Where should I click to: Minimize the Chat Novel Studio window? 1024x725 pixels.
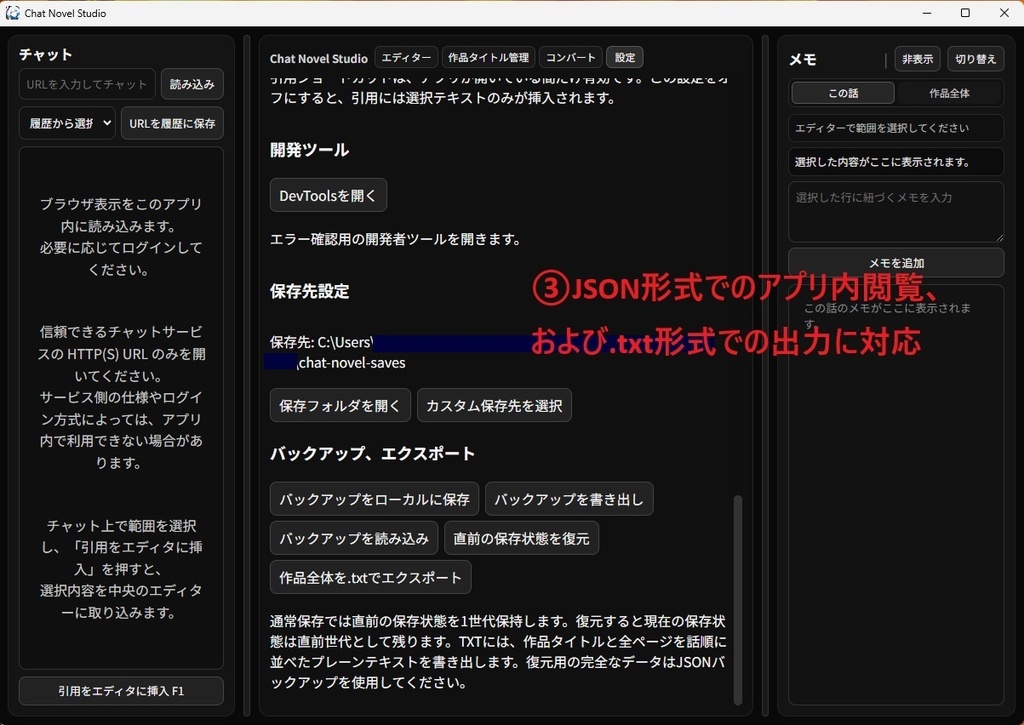tap(927, 13)
